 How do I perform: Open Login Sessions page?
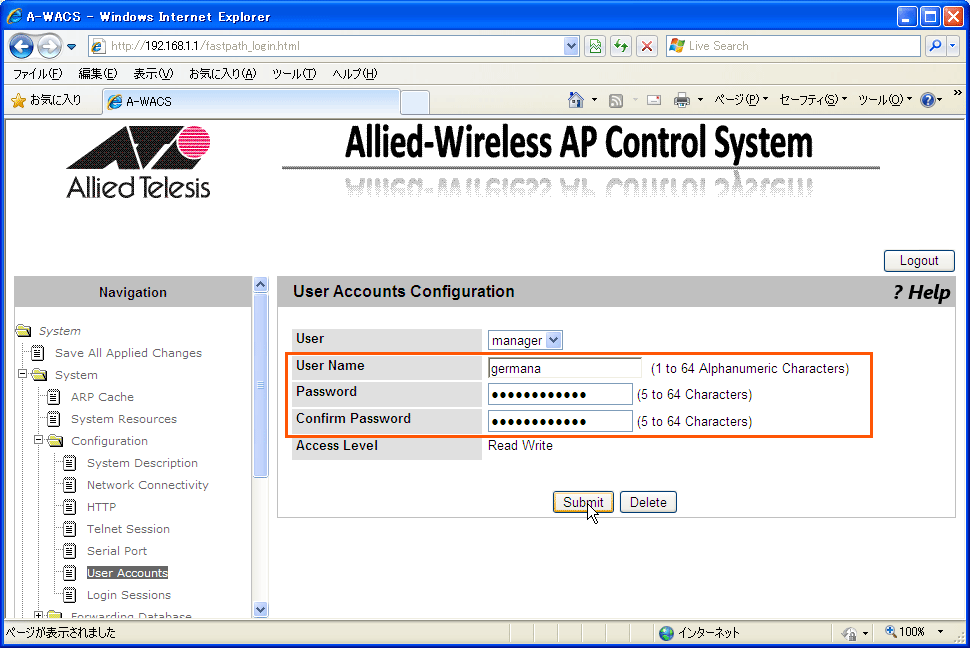pos(129,595)
